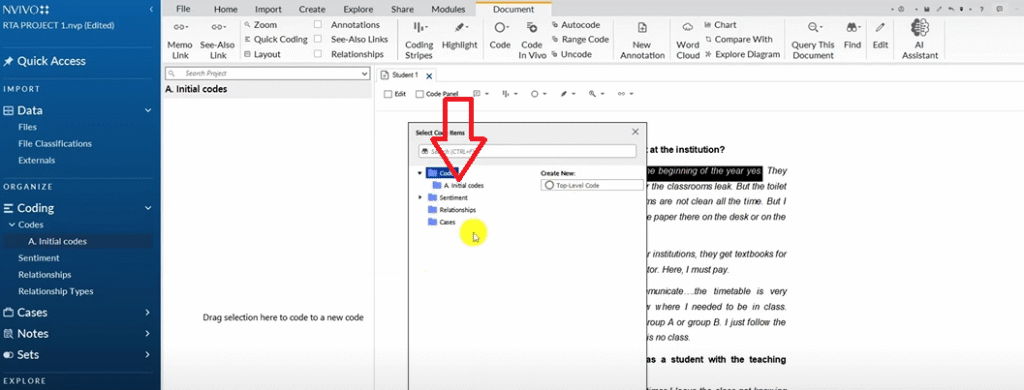Enable the Code Panel checkbox
1024x390 pixels.
[x=419, y=94]
